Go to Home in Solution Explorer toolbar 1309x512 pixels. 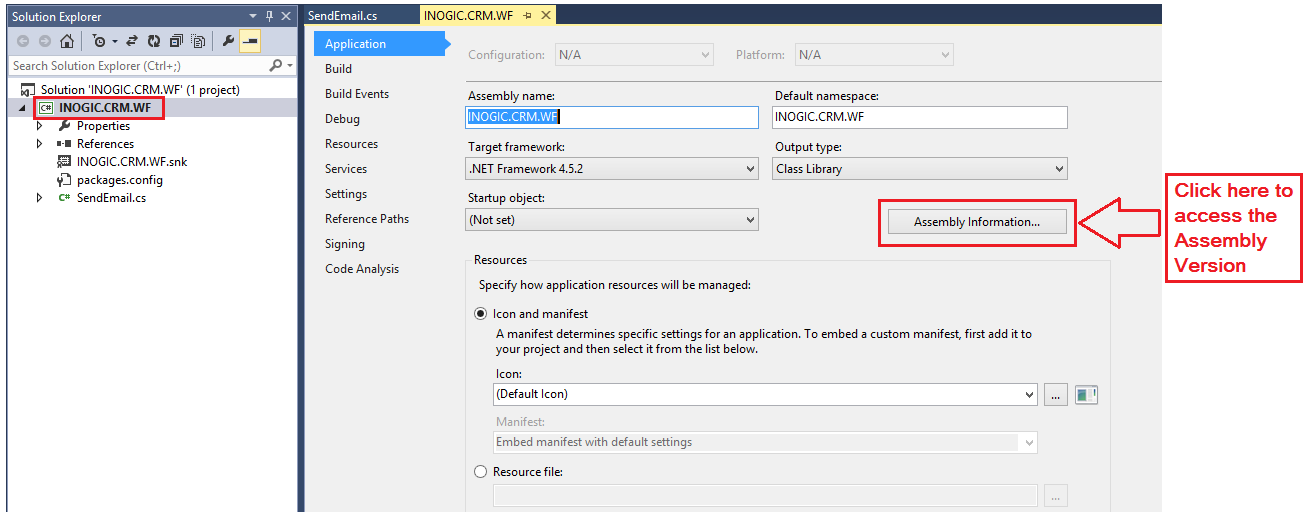66,41
